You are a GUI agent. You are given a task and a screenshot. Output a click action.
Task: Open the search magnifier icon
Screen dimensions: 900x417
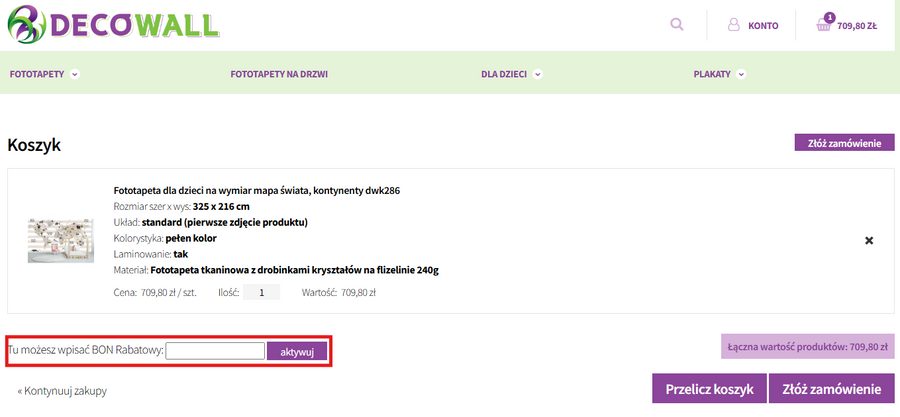(677, 25)
